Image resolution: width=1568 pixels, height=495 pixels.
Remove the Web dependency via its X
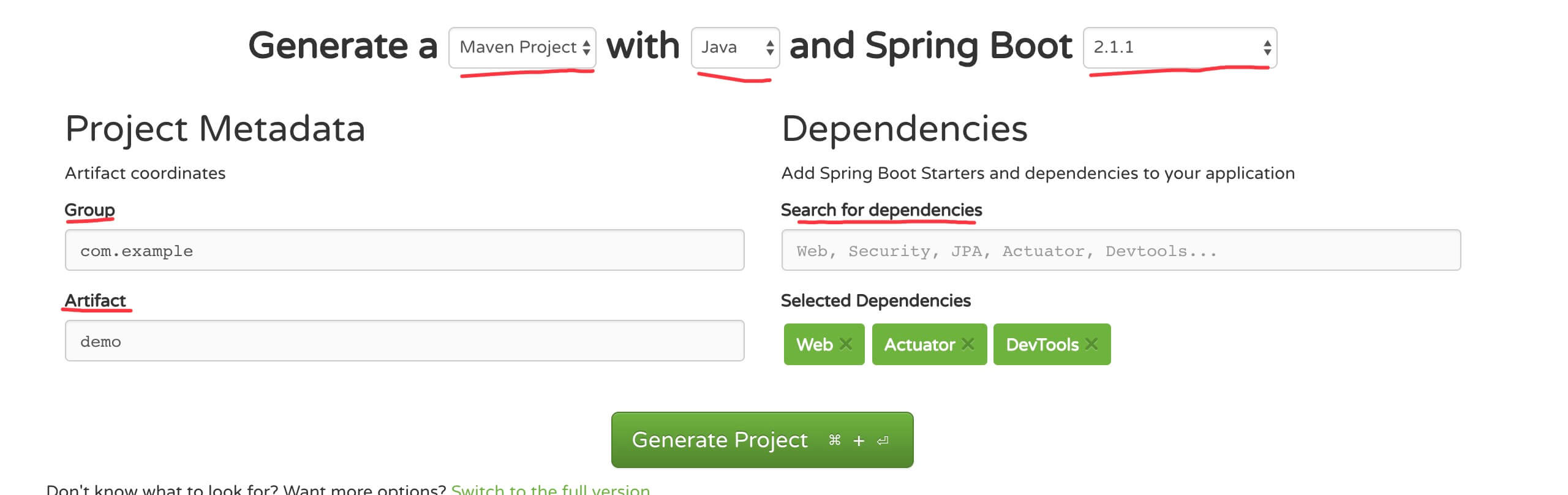[846, 344]
